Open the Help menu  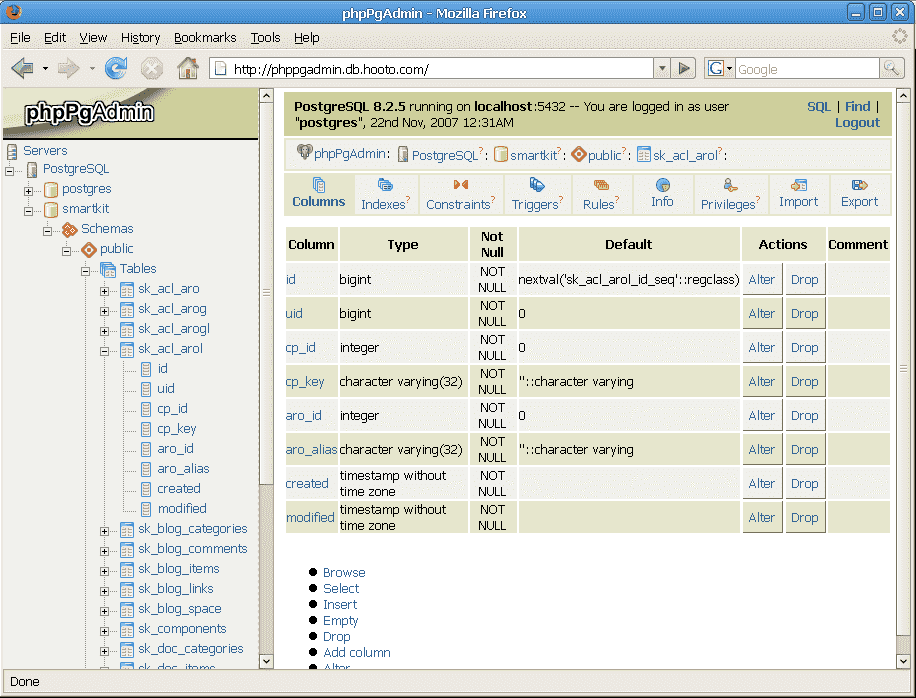coord(307,38)
